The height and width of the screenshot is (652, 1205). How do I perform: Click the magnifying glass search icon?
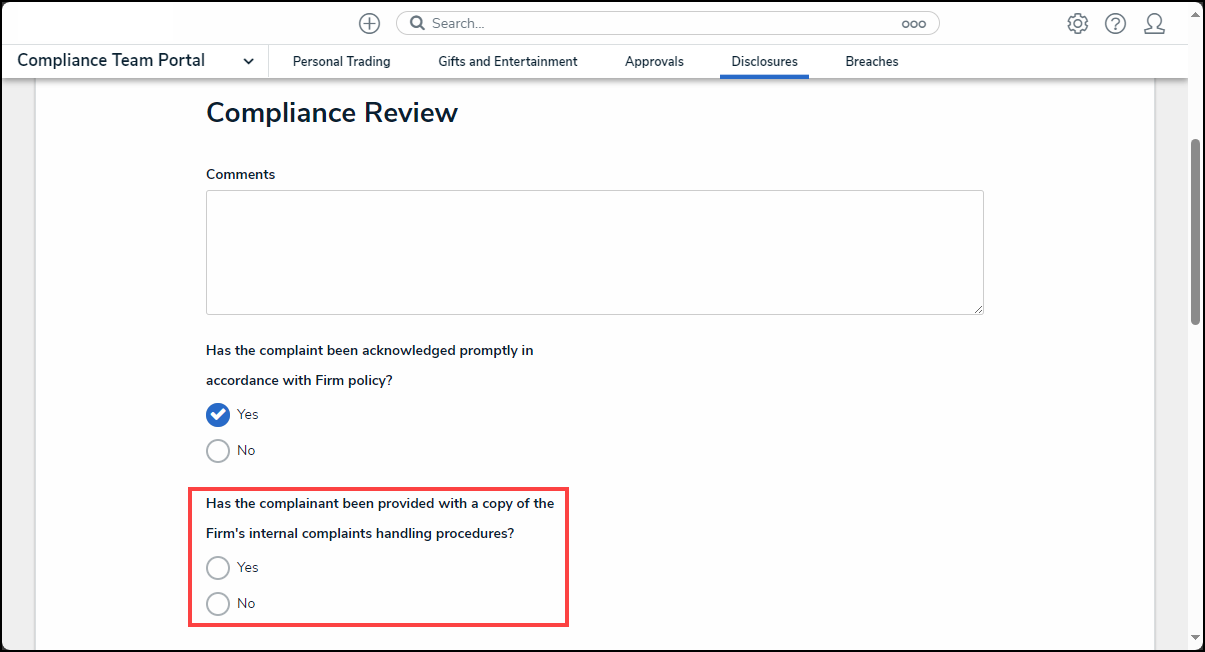pyautogui.click(x=417, y=24)
